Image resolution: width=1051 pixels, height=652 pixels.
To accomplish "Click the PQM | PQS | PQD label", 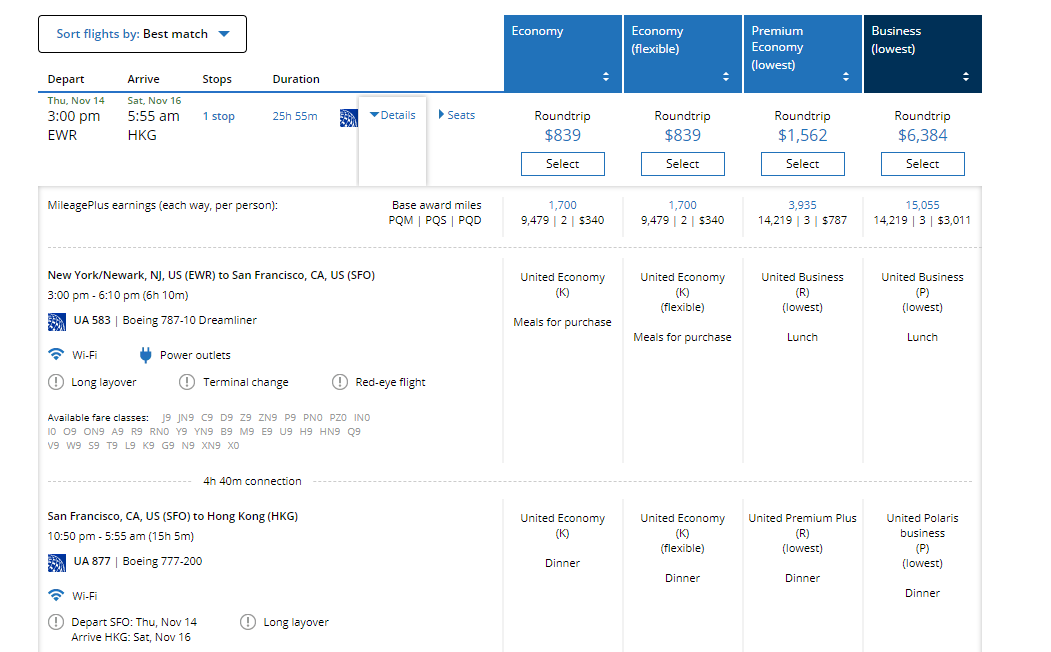I will coord(435,220).
